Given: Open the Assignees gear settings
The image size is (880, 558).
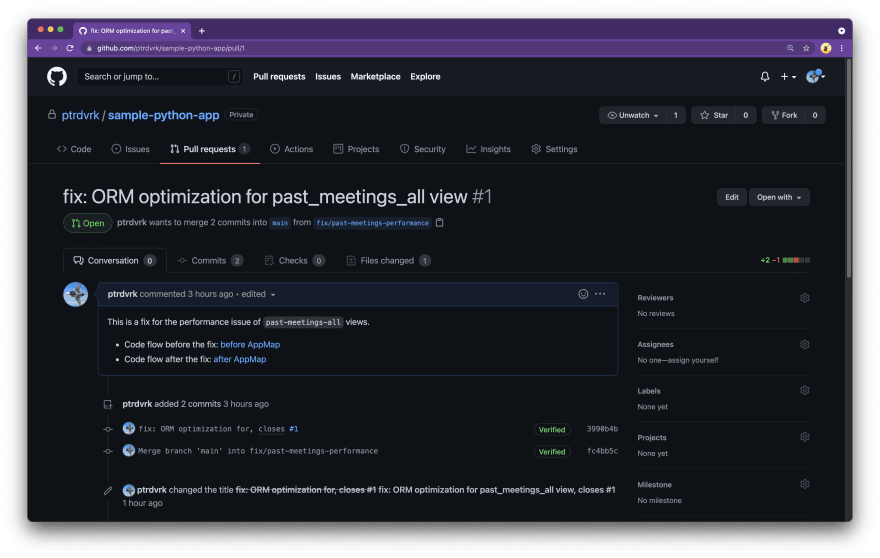Looking at the screenshot, I should pos(804,345).
